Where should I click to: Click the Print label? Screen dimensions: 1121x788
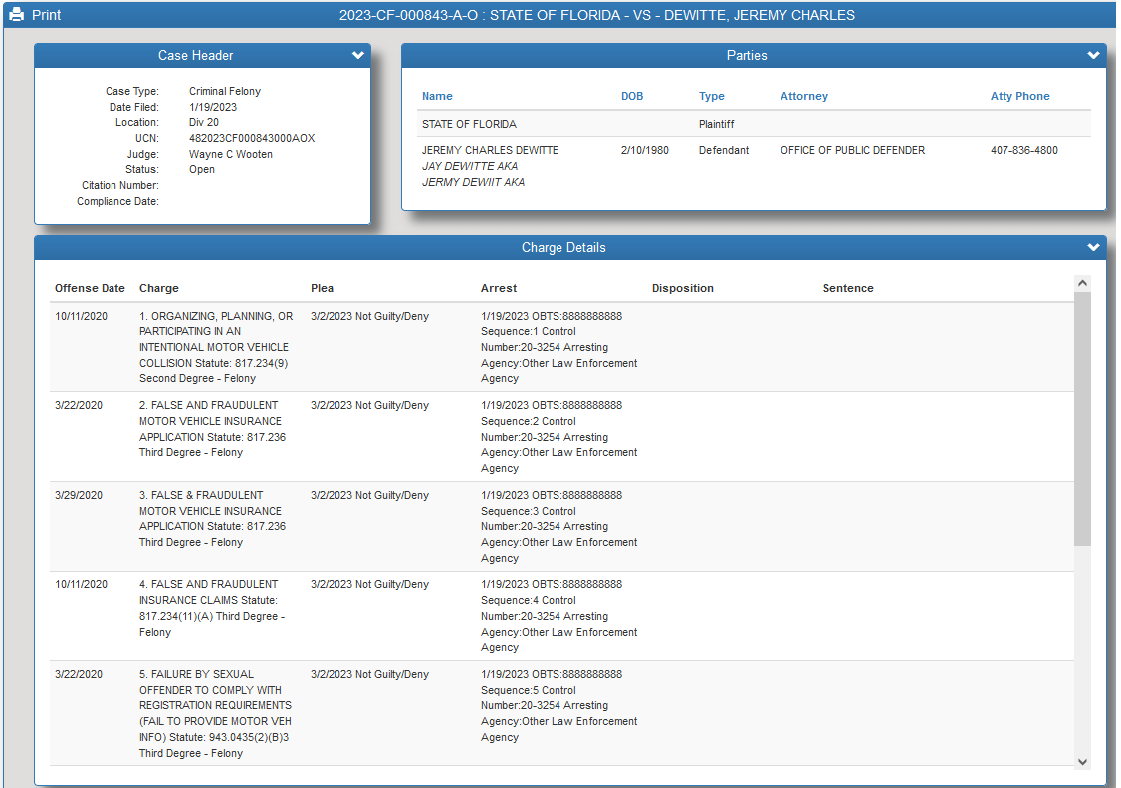tap(46, 15)
